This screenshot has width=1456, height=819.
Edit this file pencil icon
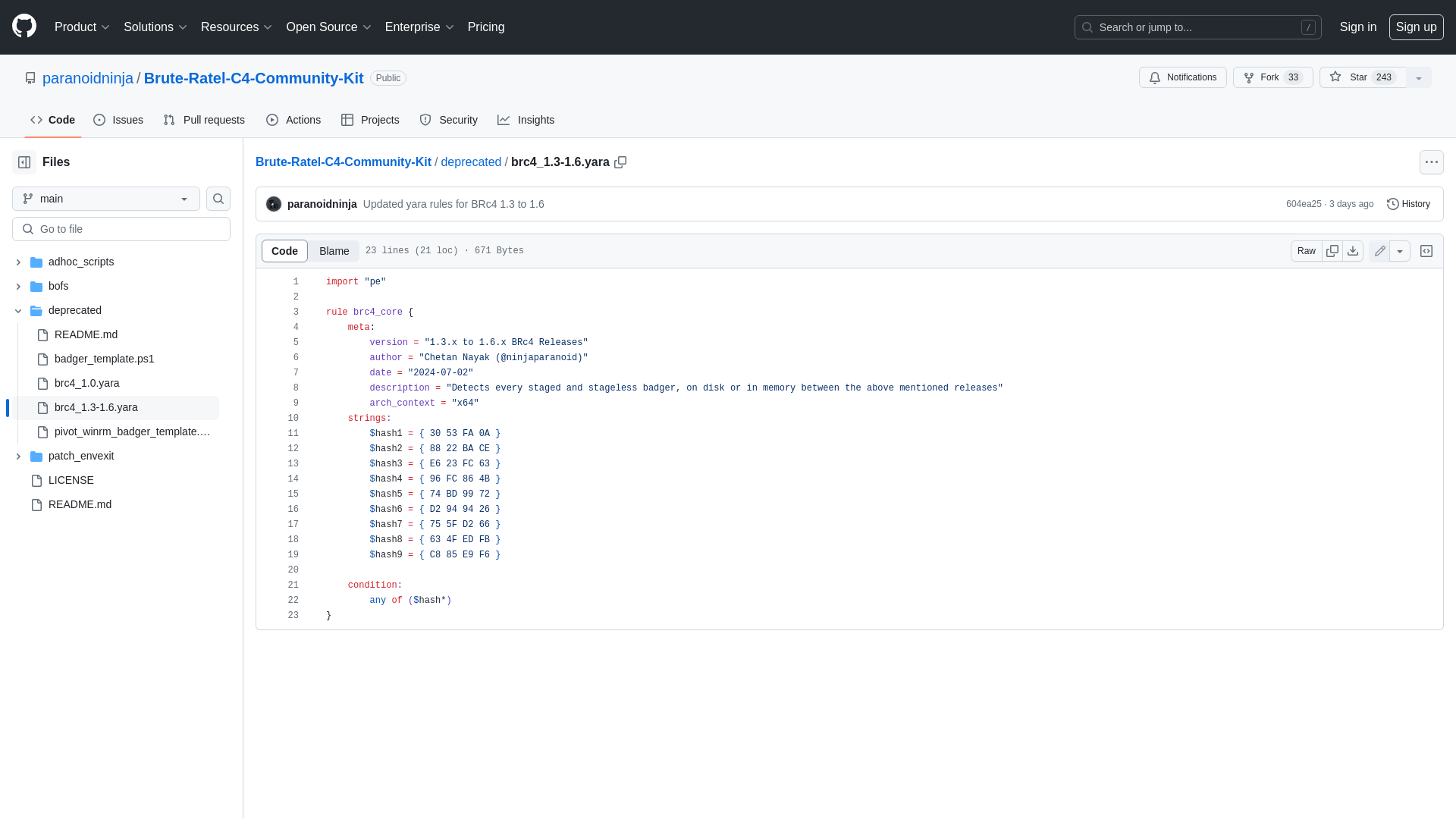(x=1379, y=251)
